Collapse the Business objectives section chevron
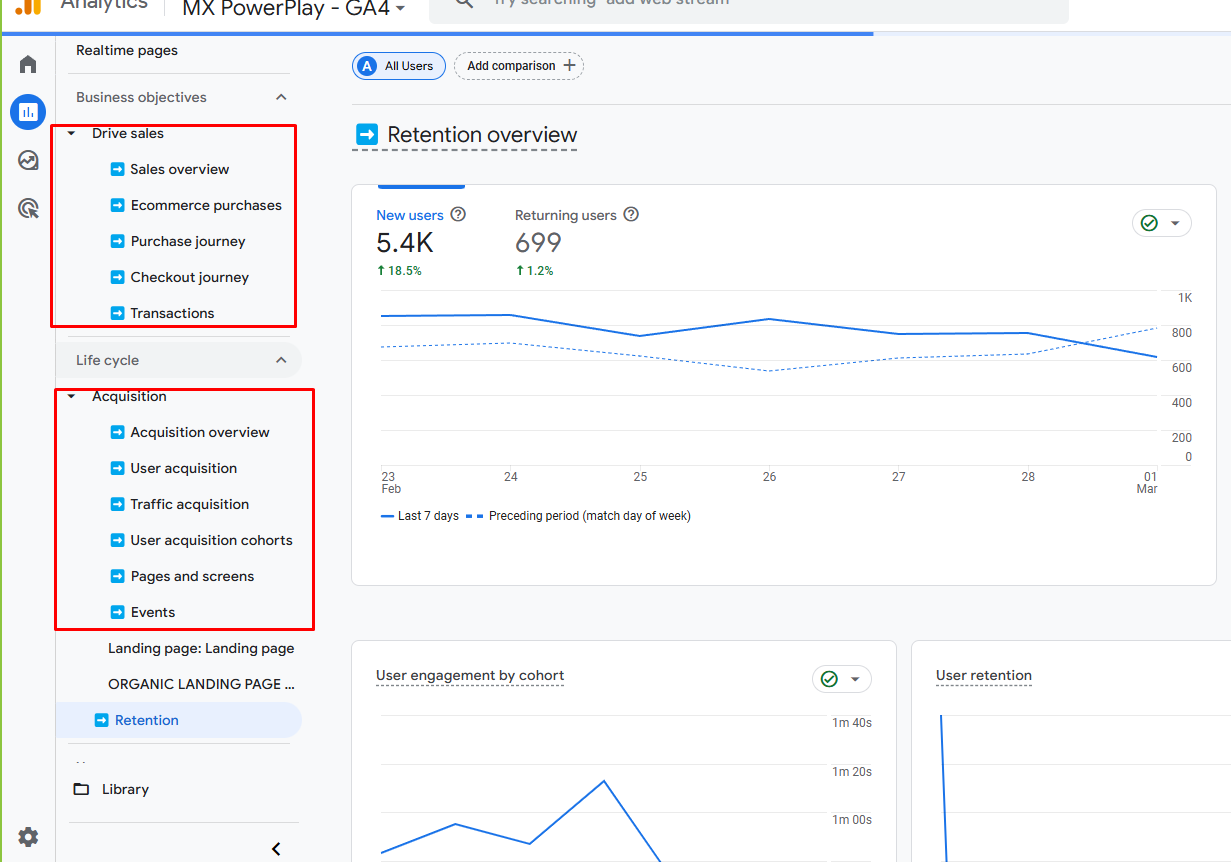Screen dimensions: 1231x862 pos(281,97)
